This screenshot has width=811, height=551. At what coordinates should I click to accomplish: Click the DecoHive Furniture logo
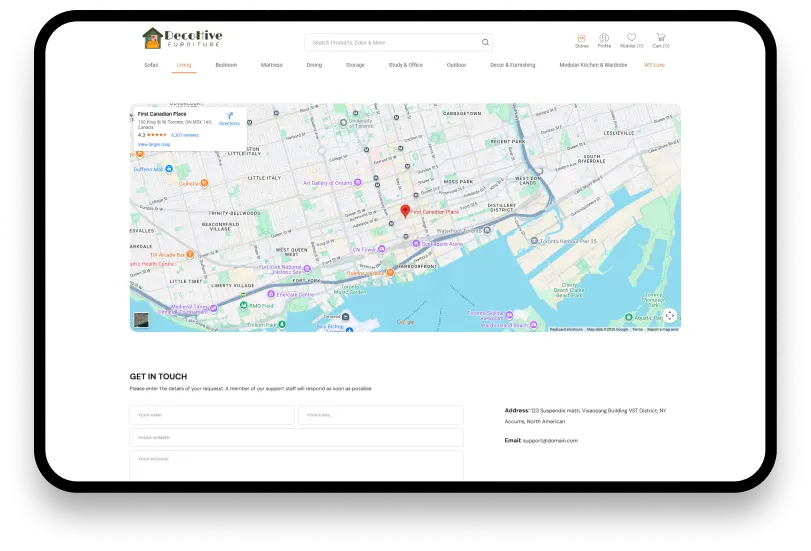pos(182,38)
